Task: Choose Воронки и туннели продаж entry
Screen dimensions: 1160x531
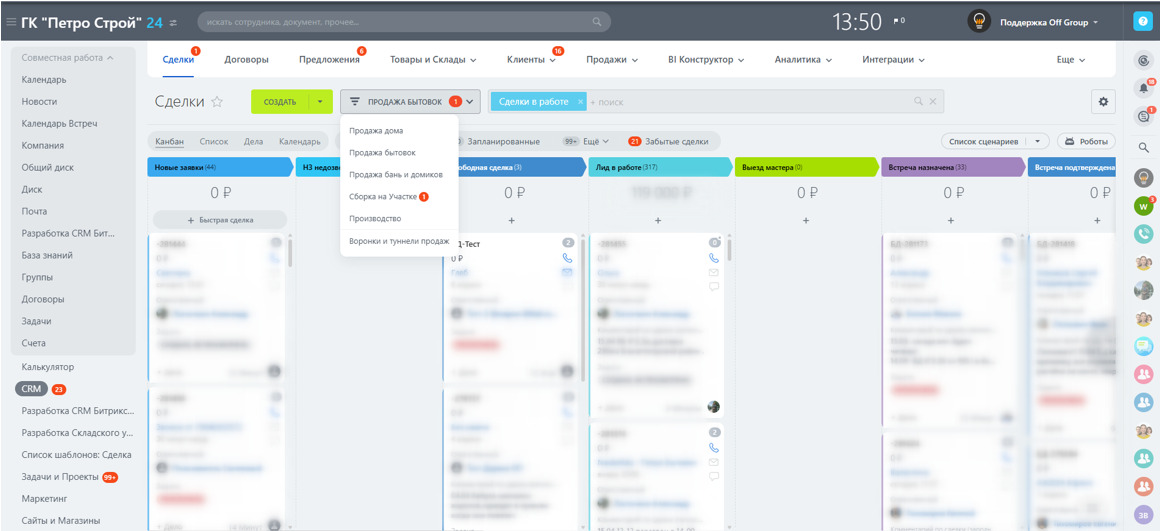Action: click(x=399, y=241)
